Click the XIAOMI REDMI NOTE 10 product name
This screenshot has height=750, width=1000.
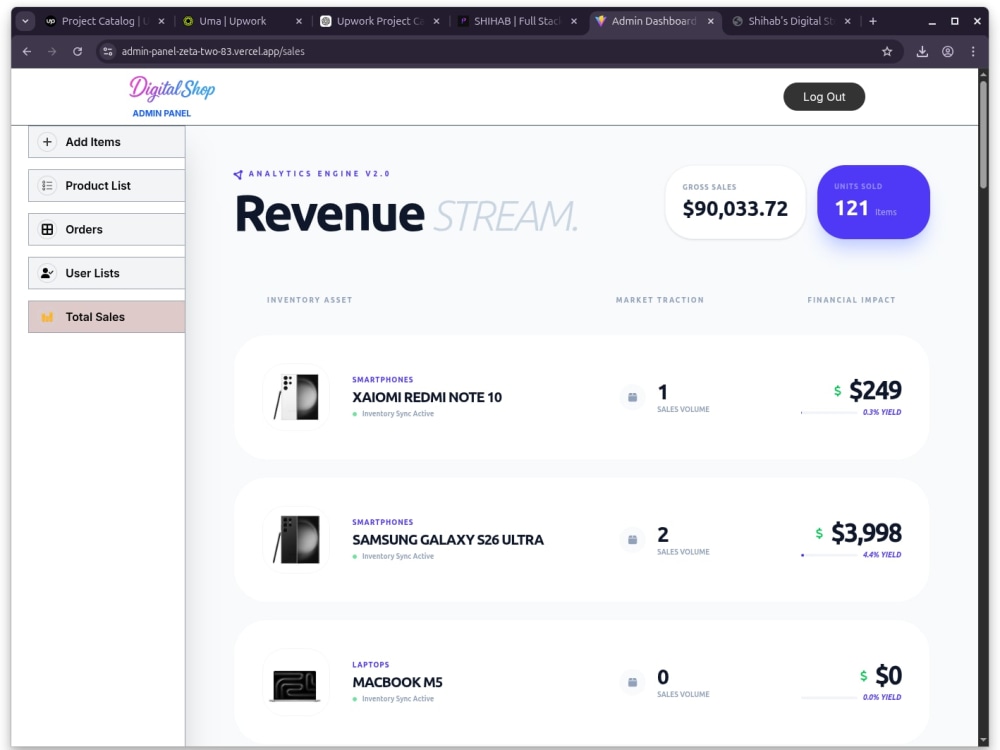pos(427,397)
